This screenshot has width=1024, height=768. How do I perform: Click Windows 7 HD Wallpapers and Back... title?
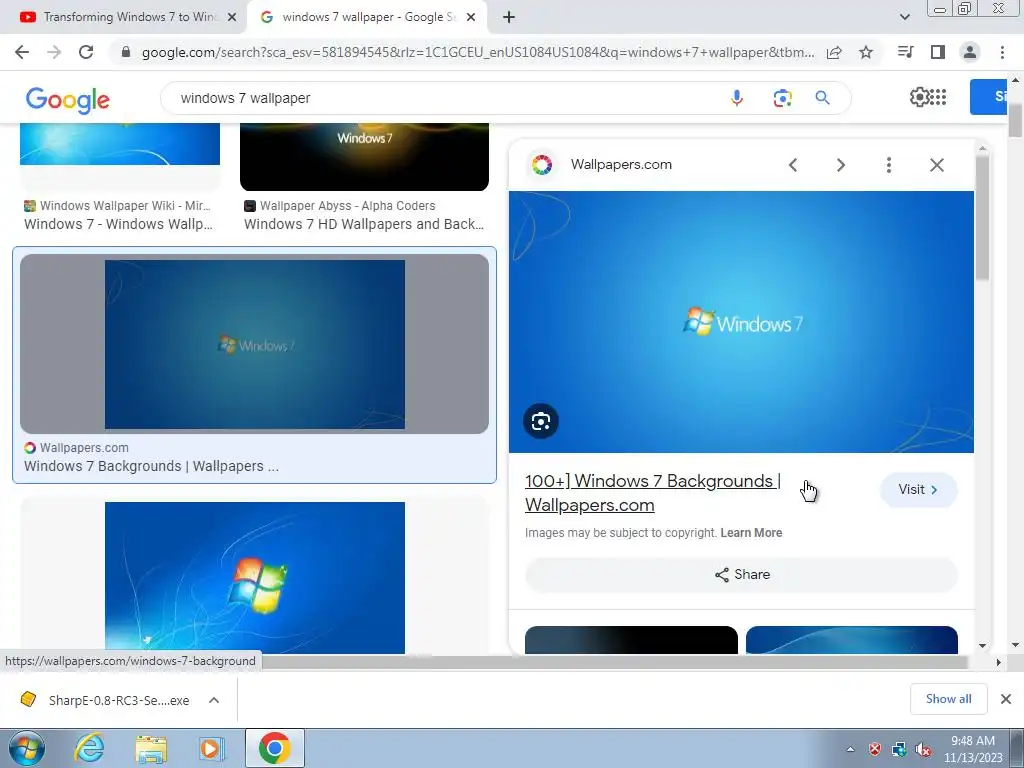click(x=364, y=224)
